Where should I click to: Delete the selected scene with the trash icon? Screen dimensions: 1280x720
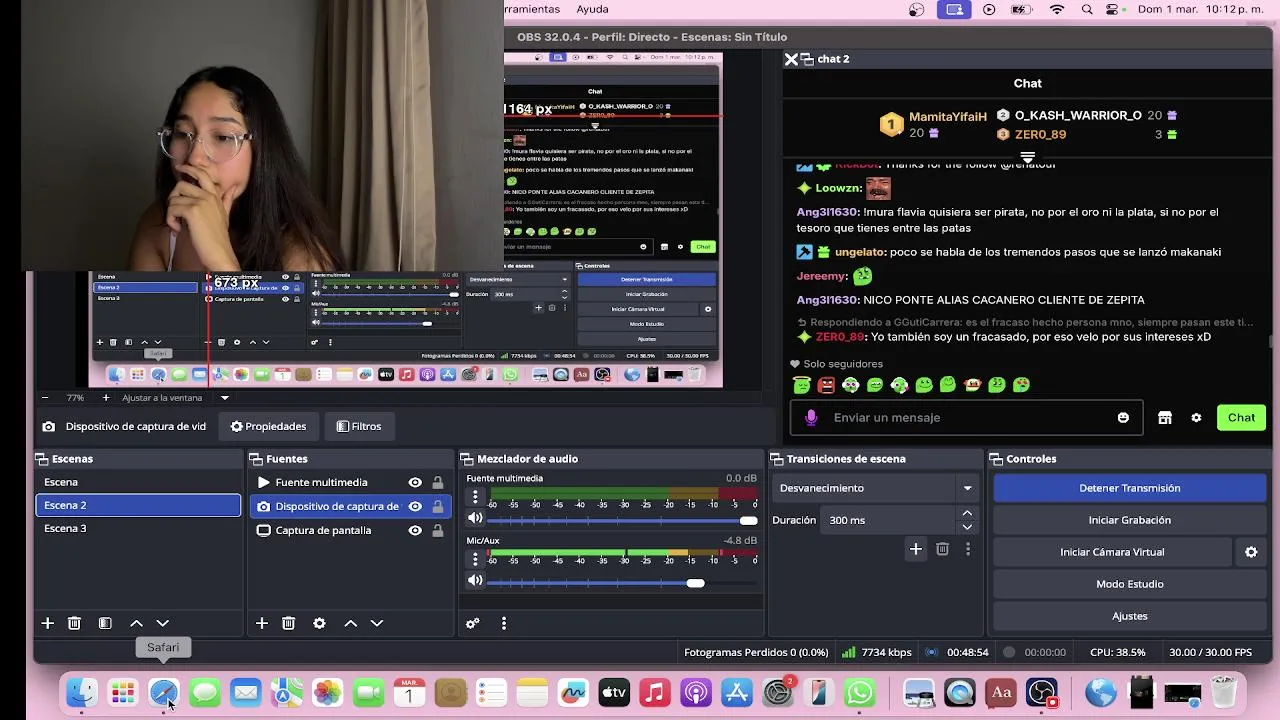click(x=74, y=623)
